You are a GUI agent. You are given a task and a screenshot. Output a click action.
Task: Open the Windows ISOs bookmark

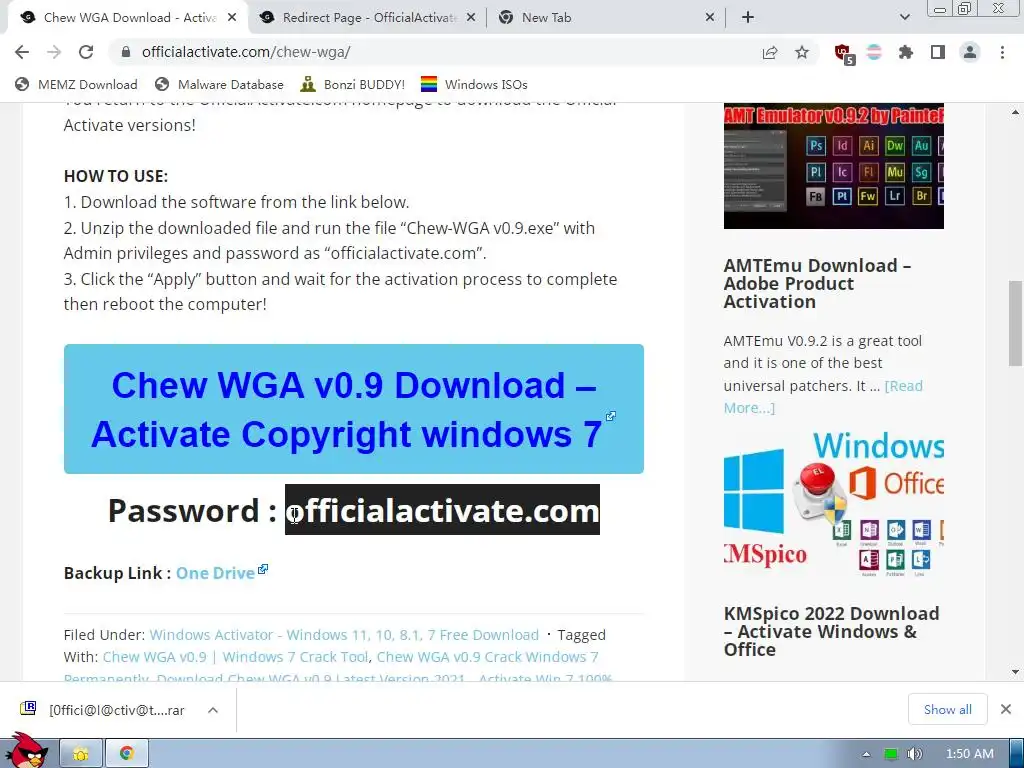click(474, 84)
